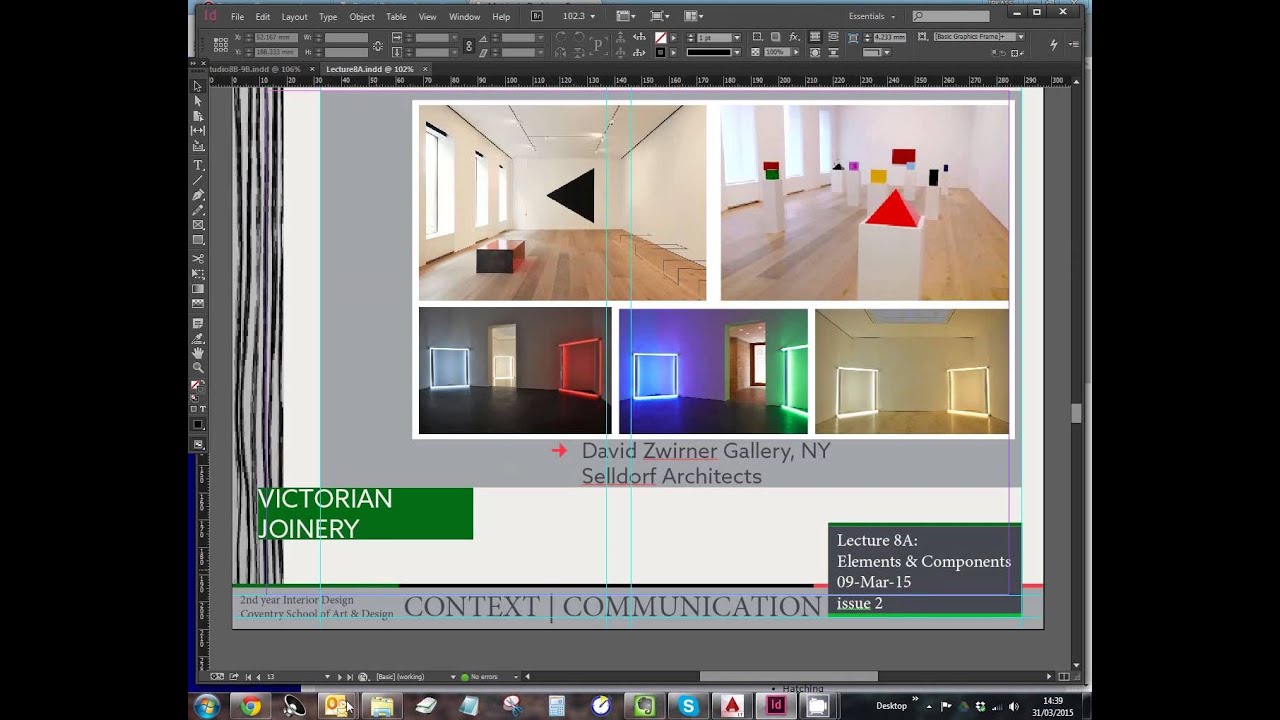Select the Zoom tool
1280x720 pixels.
pos(198,368)
